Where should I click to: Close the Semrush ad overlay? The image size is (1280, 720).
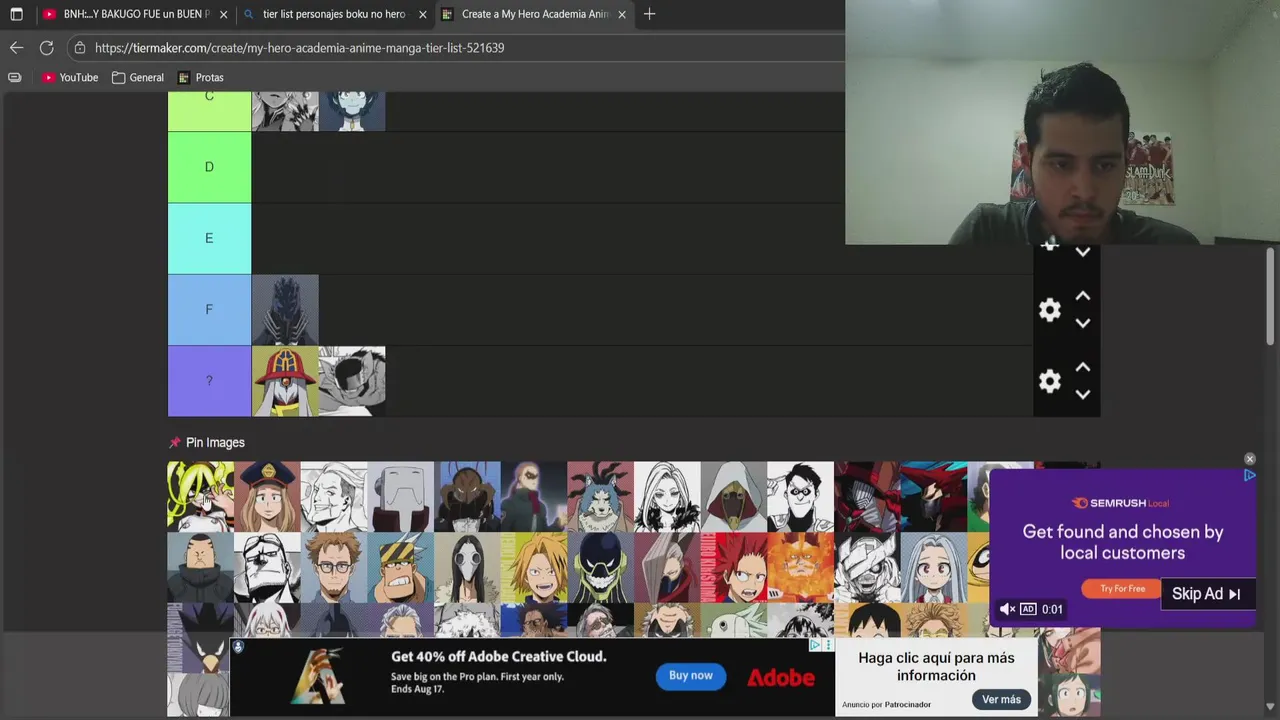tap(1249, 459)
